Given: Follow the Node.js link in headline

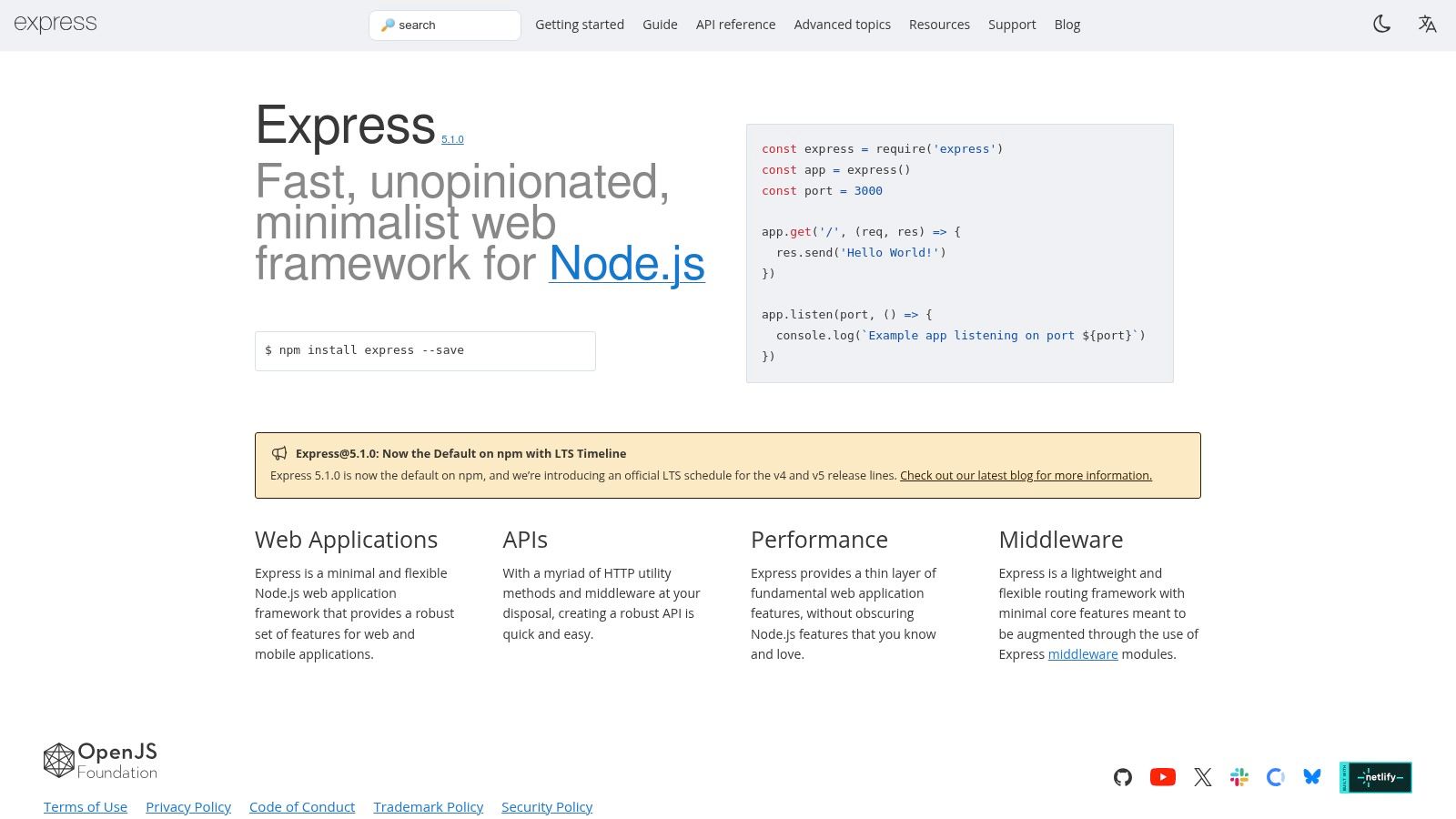Looking at the screenshot, I should click(x=626, y=264).
